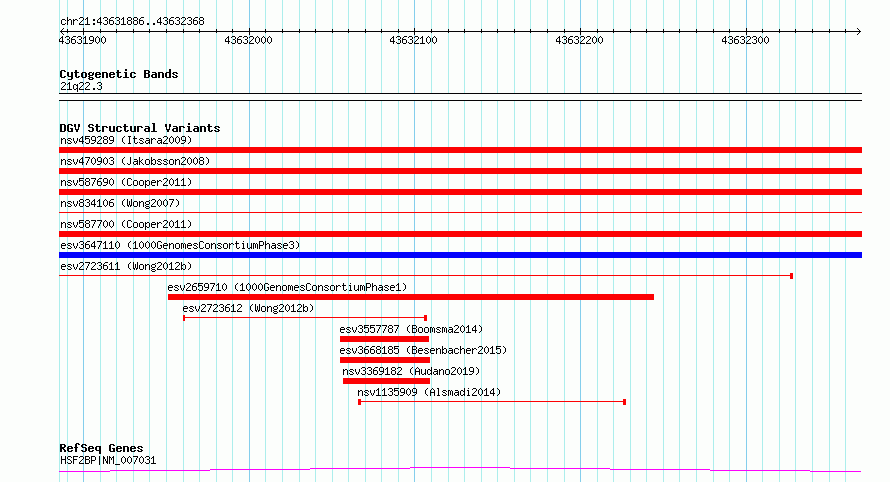
Task: Click the nsv459289 (Itsara2009) variant label
Action: pos(126,140)
